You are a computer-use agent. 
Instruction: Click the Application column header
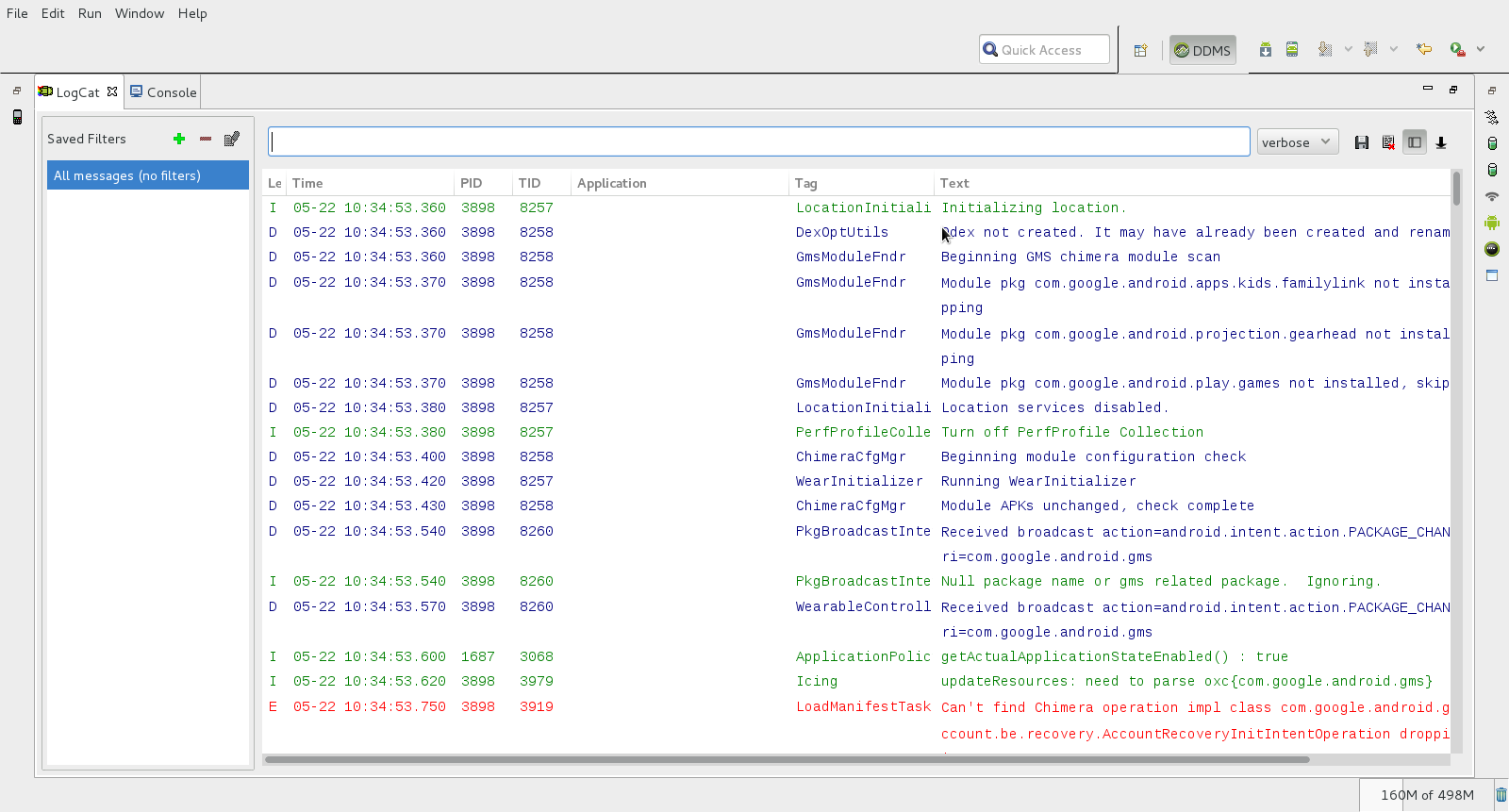click(680, 183)
